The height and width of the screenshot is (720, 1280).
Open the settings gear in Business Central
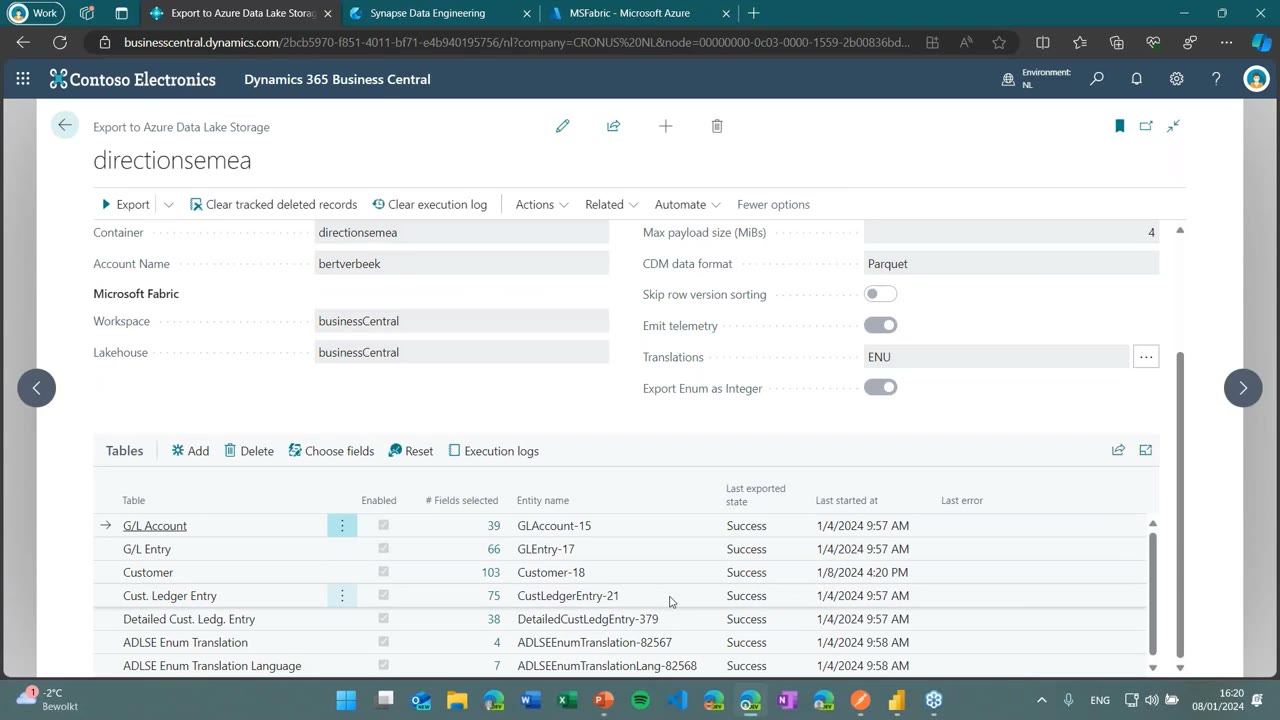click(x=1177, y=79)
